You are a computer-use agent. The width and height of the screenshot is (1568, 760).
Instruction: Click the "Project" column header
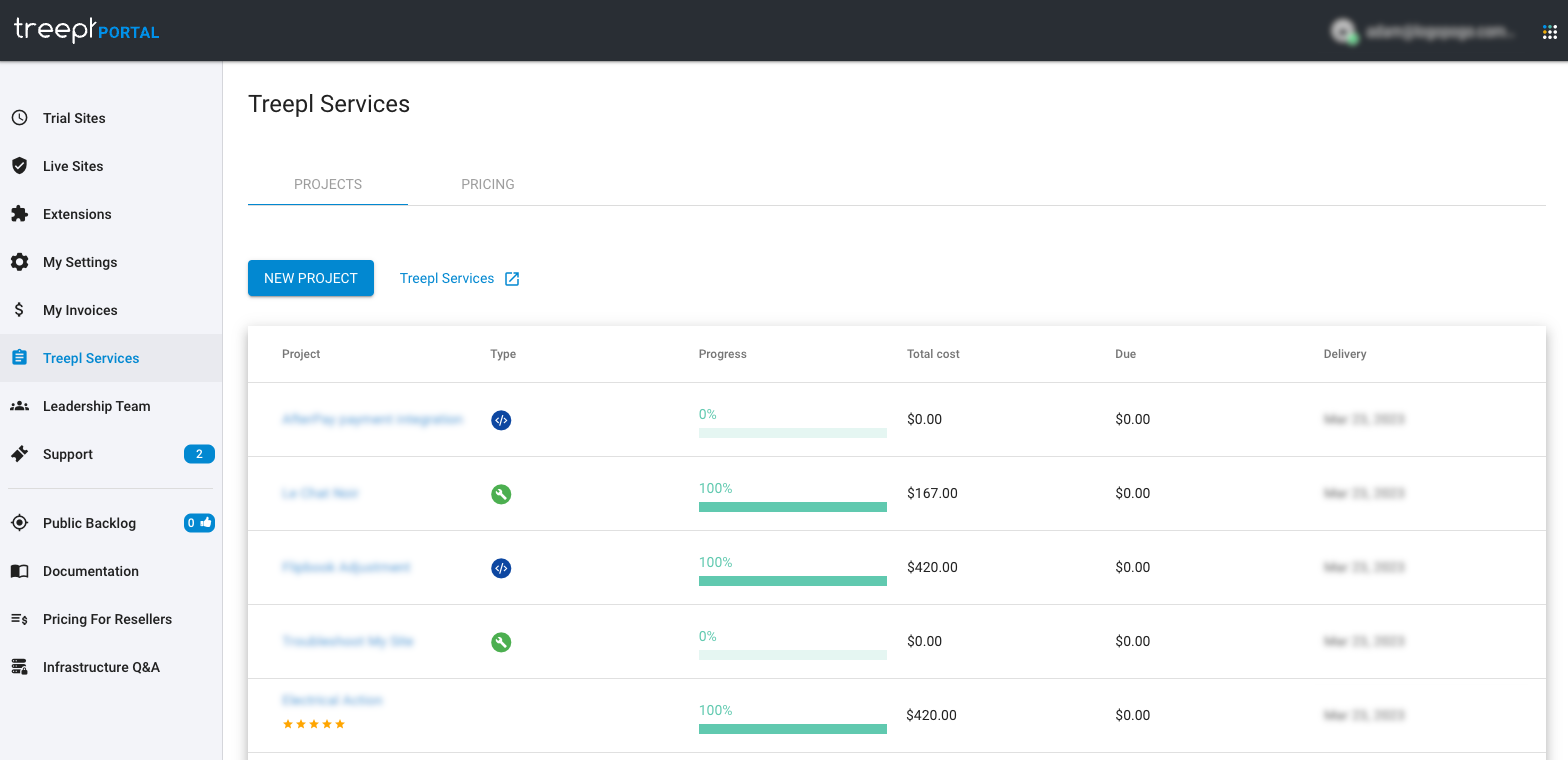pyautogui.click(x=301, y=354)
